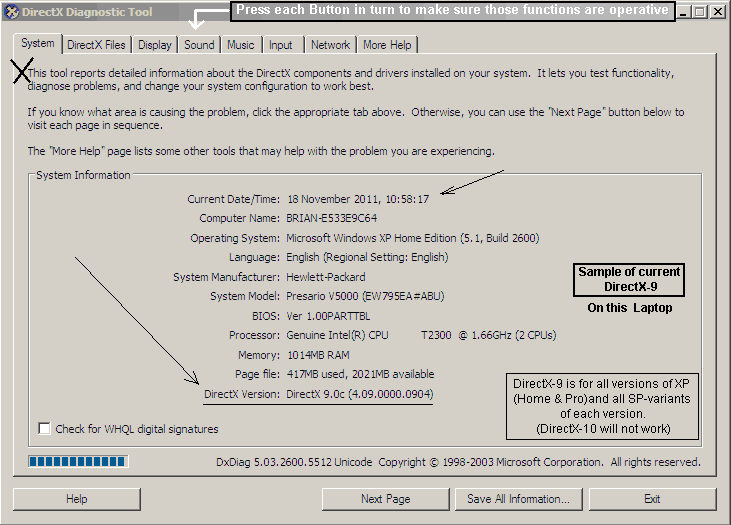
Task: Click Save All Information button
Action: click(518, 499)
